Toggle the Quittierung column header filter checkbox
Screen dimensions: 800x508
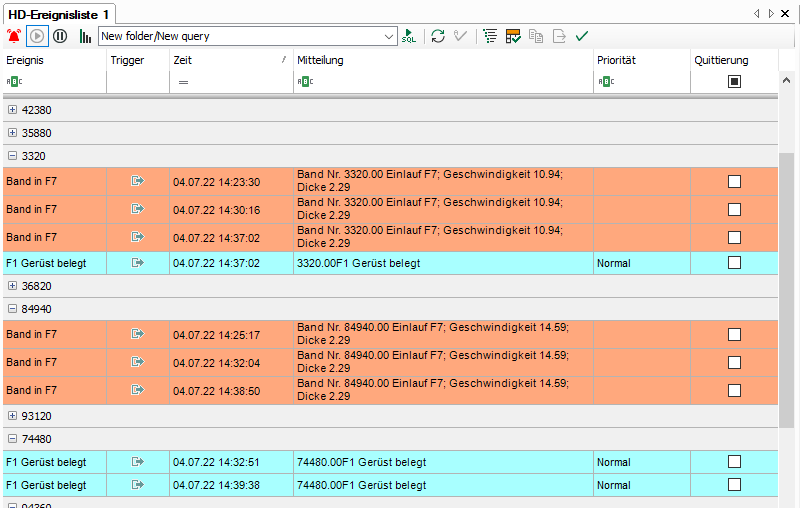(x=734, y=82)
